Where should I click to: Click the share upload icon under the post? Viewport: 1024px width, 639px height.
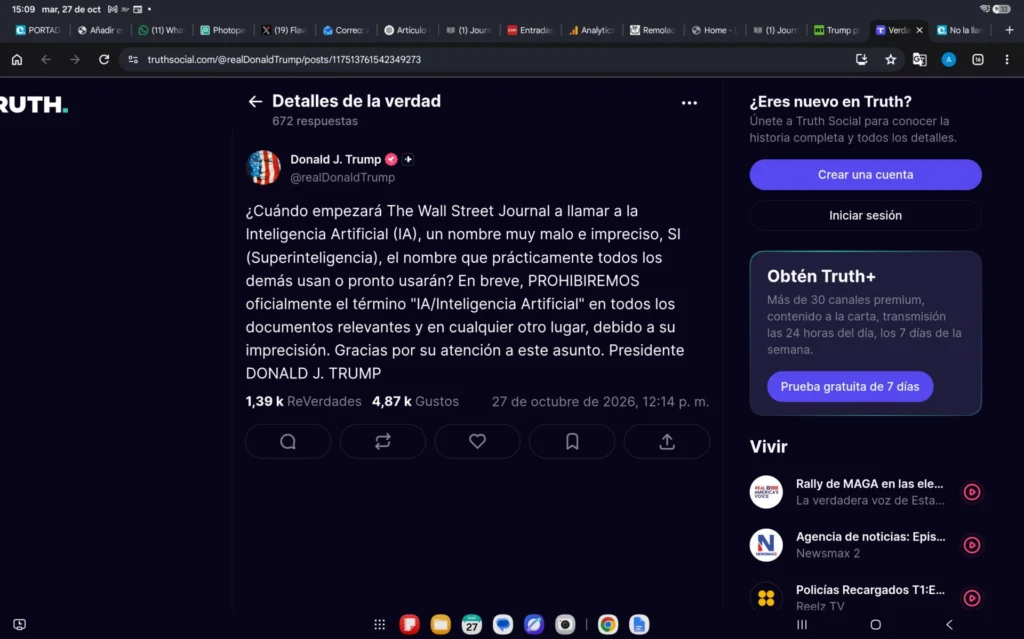coord(667,442)
